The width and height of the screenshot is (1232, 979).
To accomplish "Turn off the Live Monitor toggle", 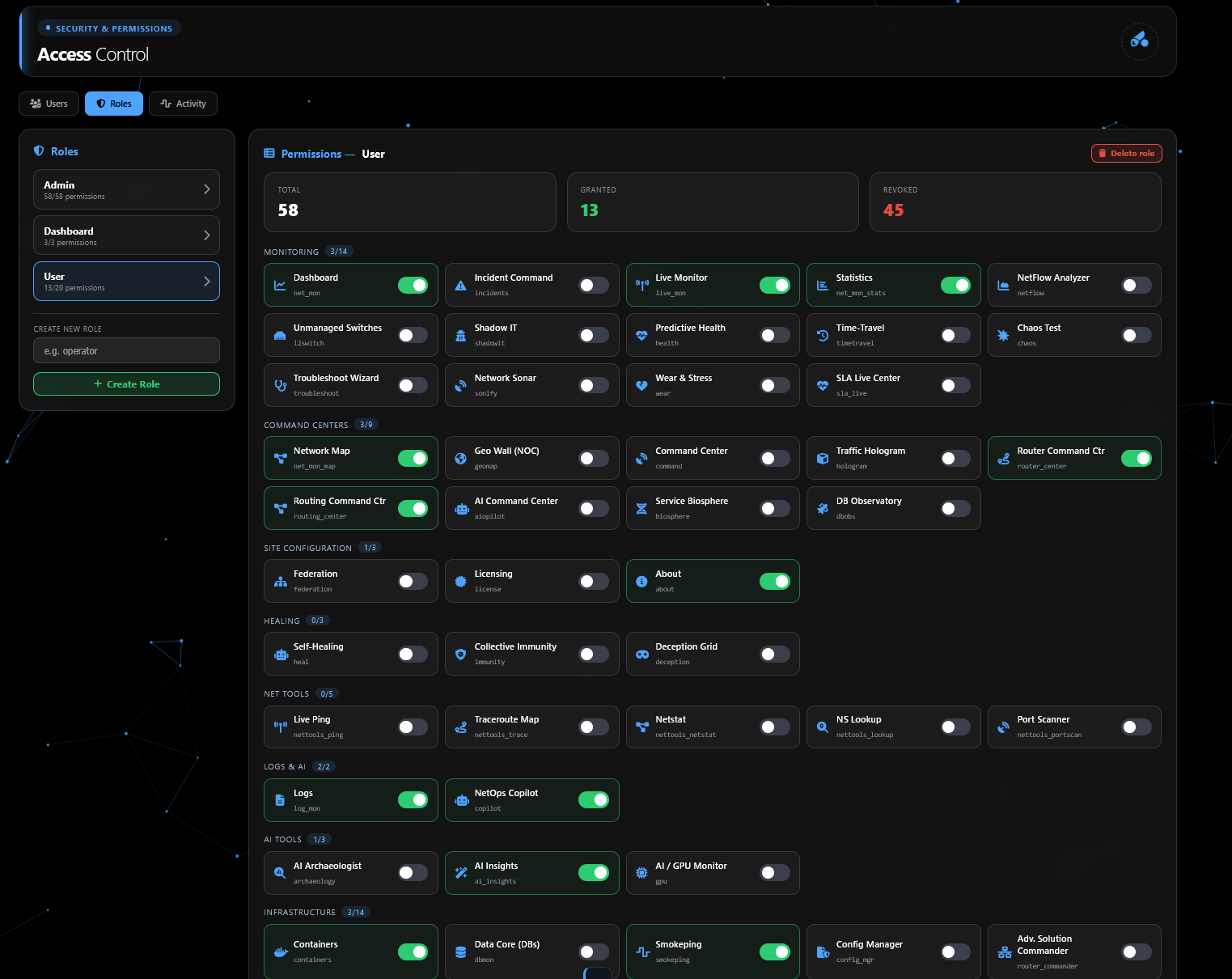I will tap(775, 286).
